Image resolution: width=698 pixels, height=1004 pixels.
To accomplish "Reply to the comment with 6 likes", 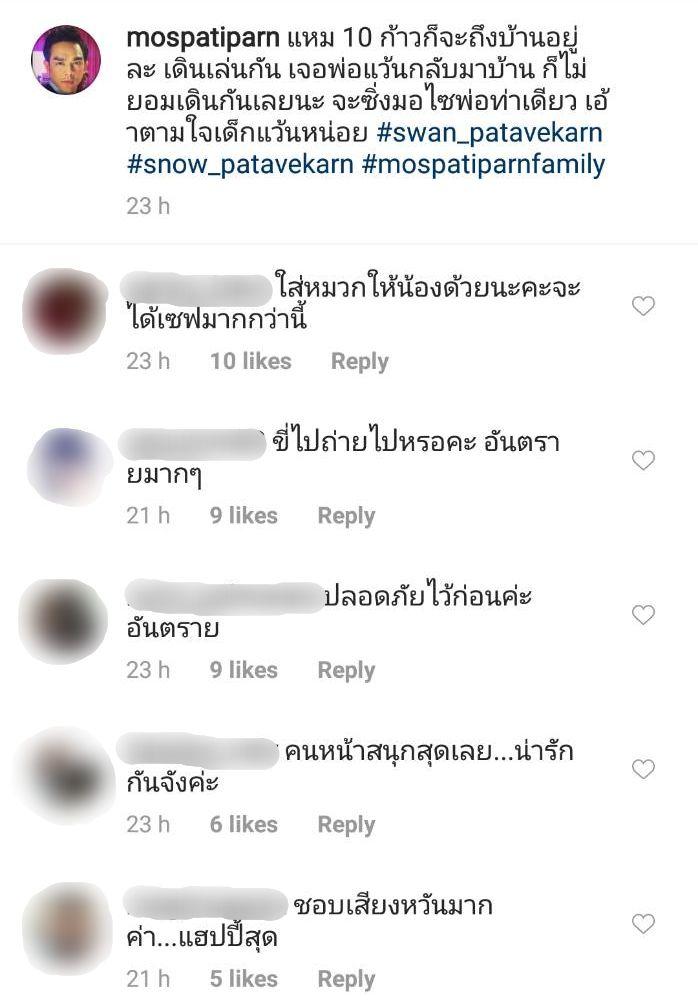I will 346,825.
